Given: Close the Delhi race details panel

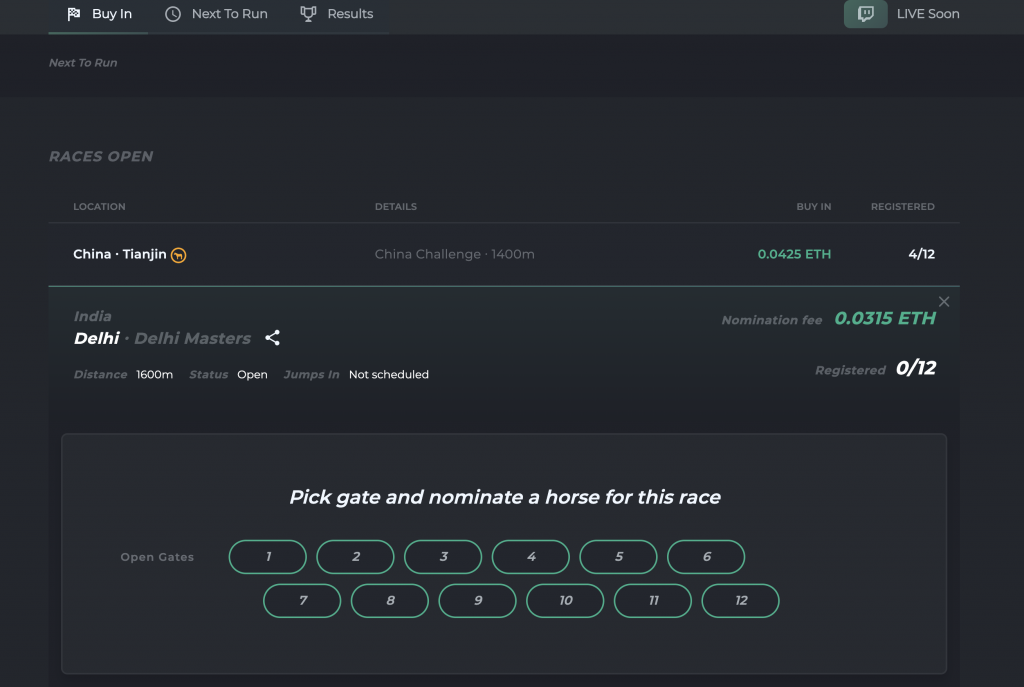Looking at the screenshot, I should coord(943,301).
